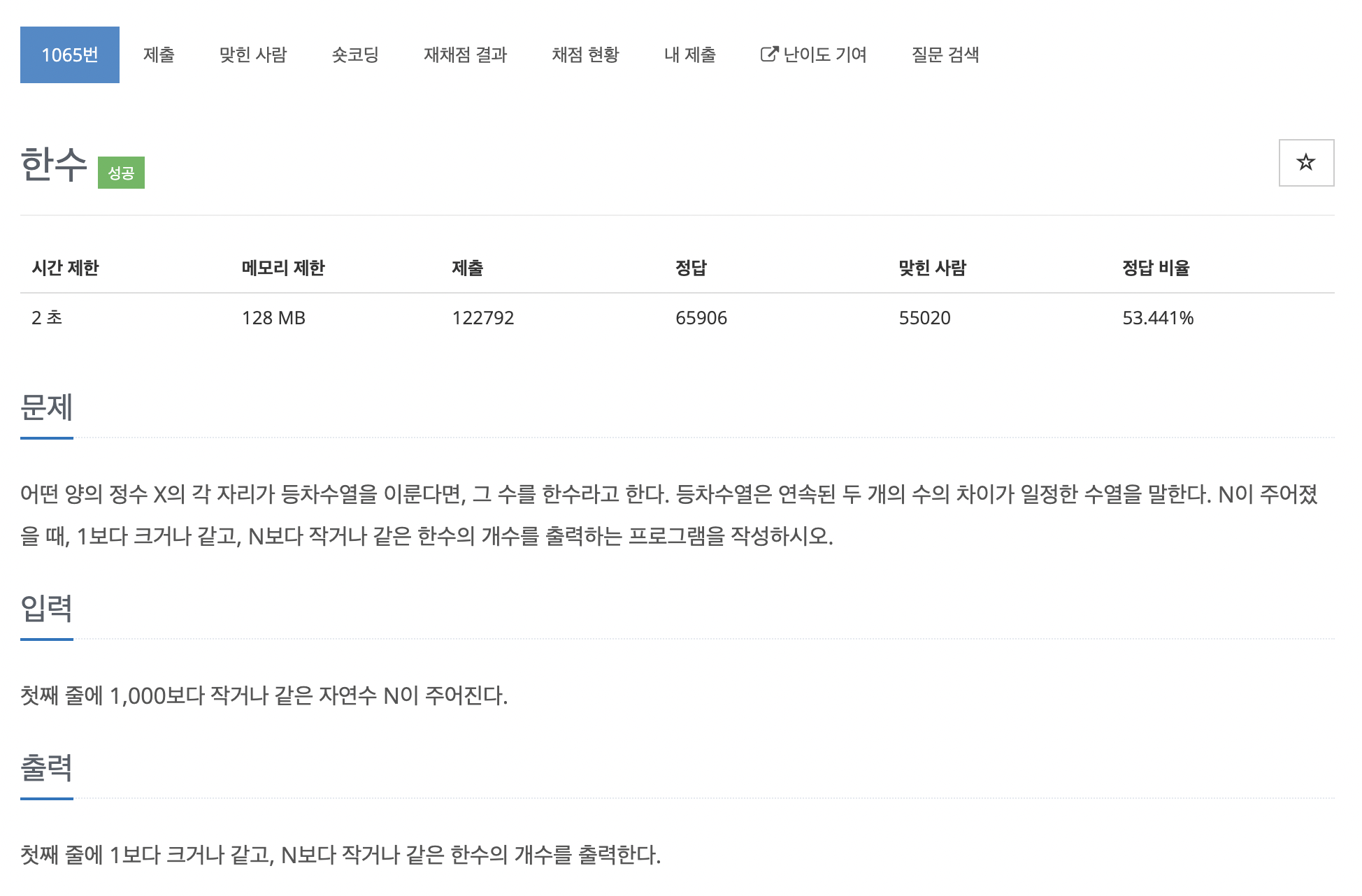Select the 1065번 tab
The image size is (1362, 896).
pos(70,55)
